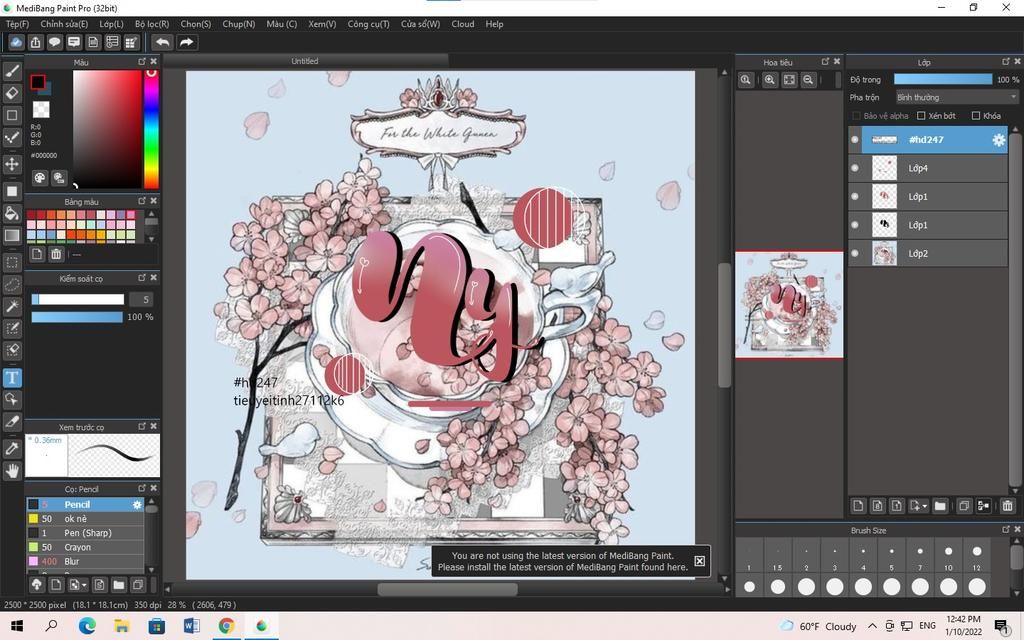Image resolution: width=1024 pixels, height=640 pixels.
Task: Pick the rectangular Select tool
Action: (x=12, y=263)
